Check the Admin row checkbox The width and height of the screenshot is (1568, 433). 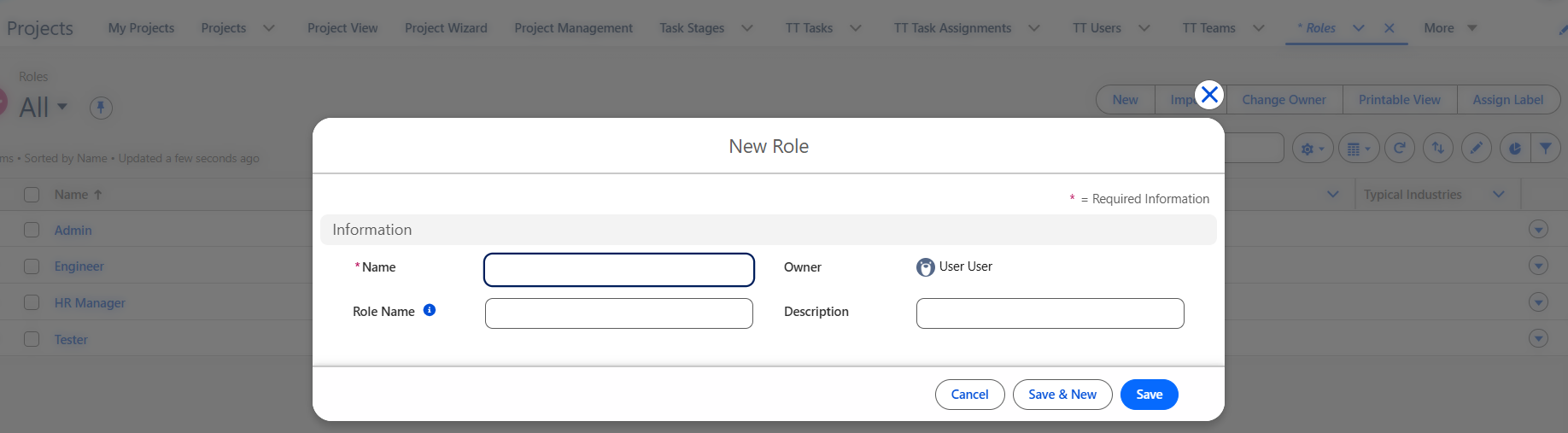coord(32,230)
